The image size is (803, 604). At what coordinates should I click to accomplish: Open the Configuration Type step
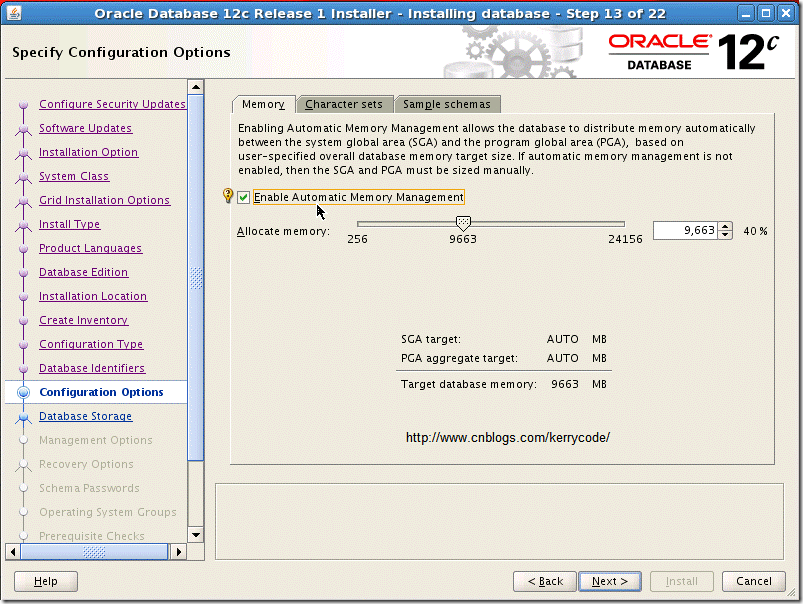pos(91,344)
